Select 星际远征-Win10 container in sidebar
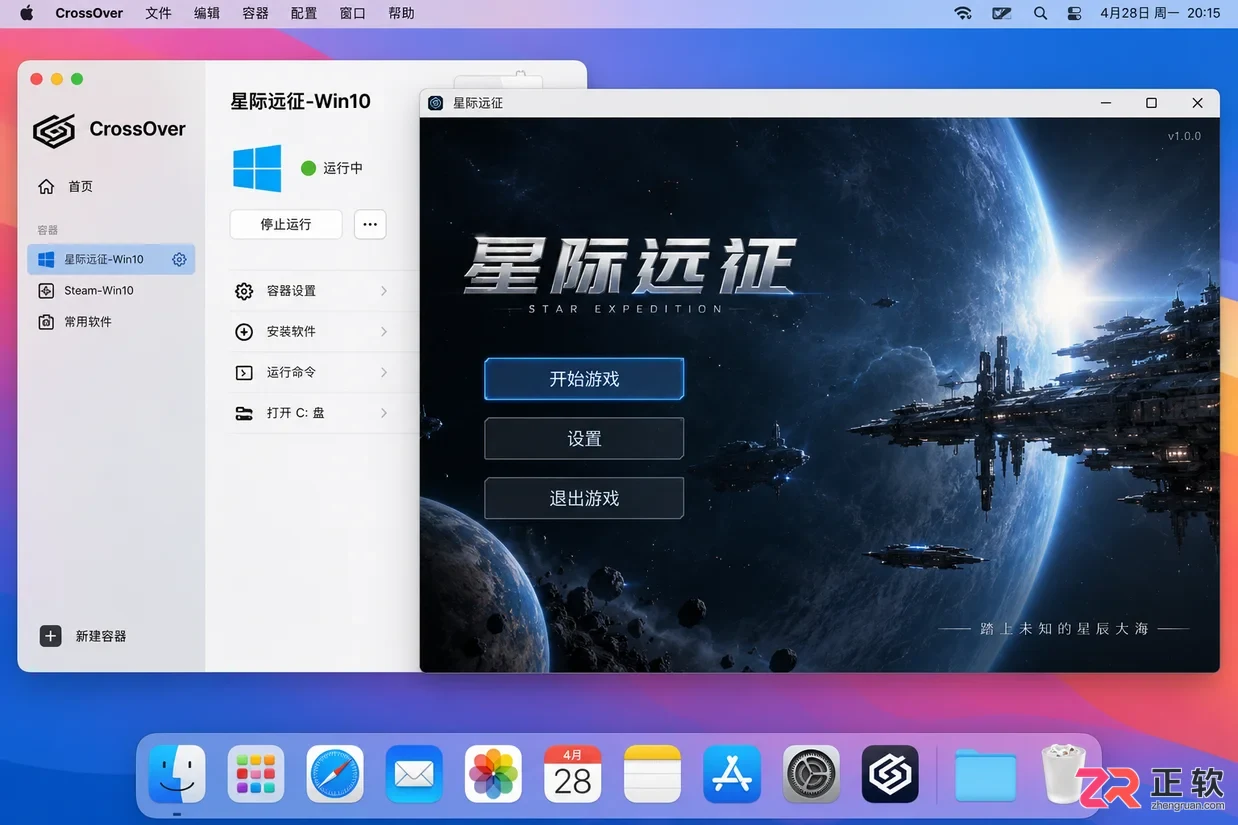1238x825 pixels. (x=111, y=259)
